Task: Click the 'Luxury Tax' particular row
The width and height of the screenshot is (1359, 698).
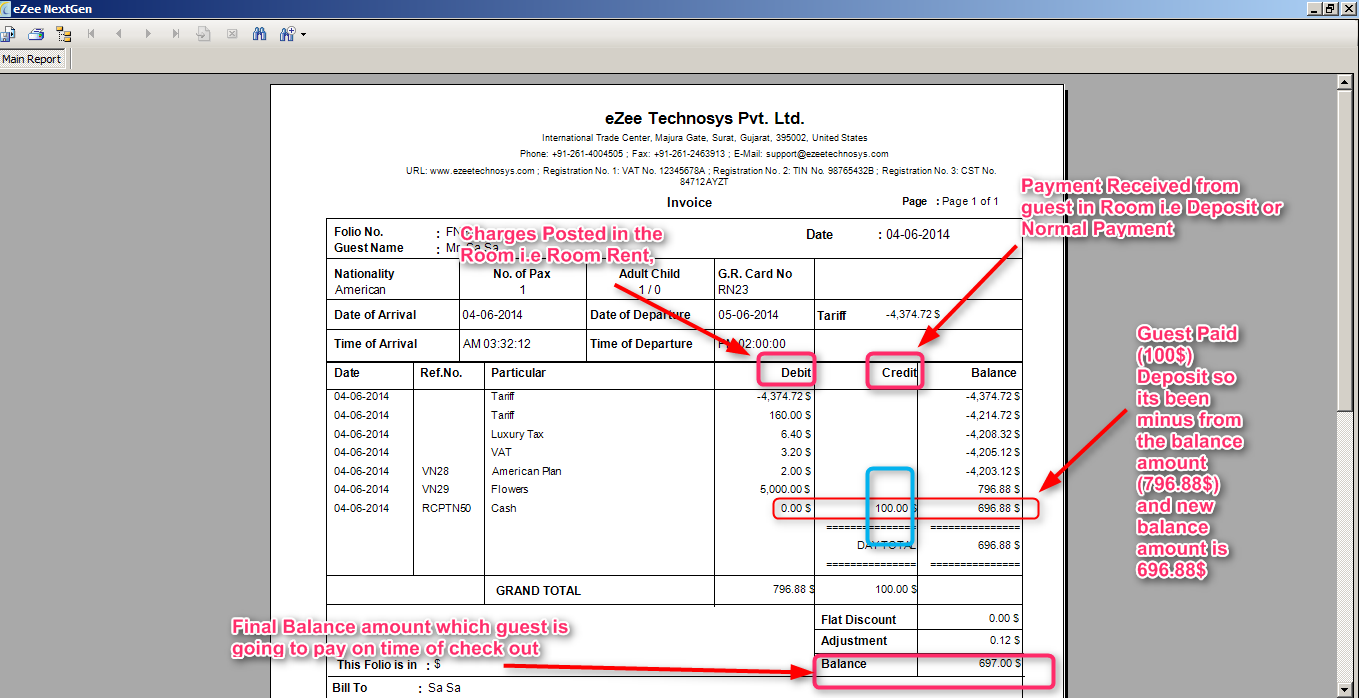Action: [x=516, y=434]
